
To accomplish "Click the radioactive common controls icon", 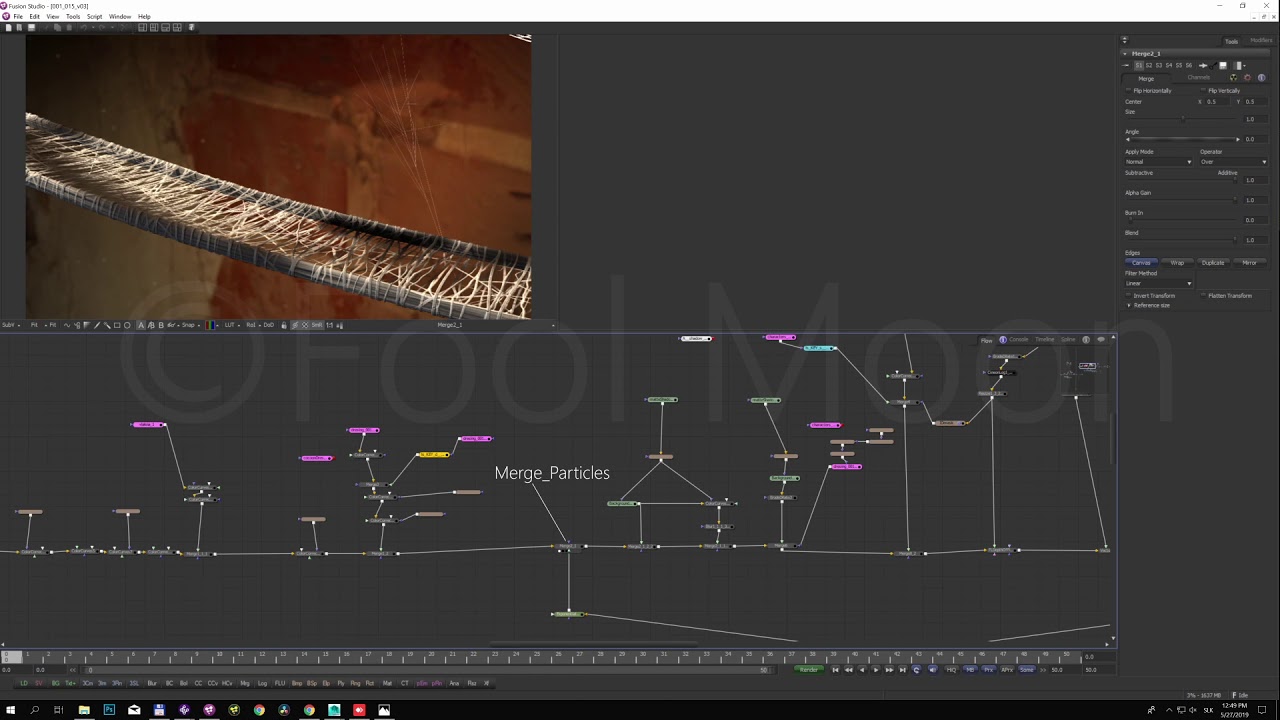I will coord(1233,78).
